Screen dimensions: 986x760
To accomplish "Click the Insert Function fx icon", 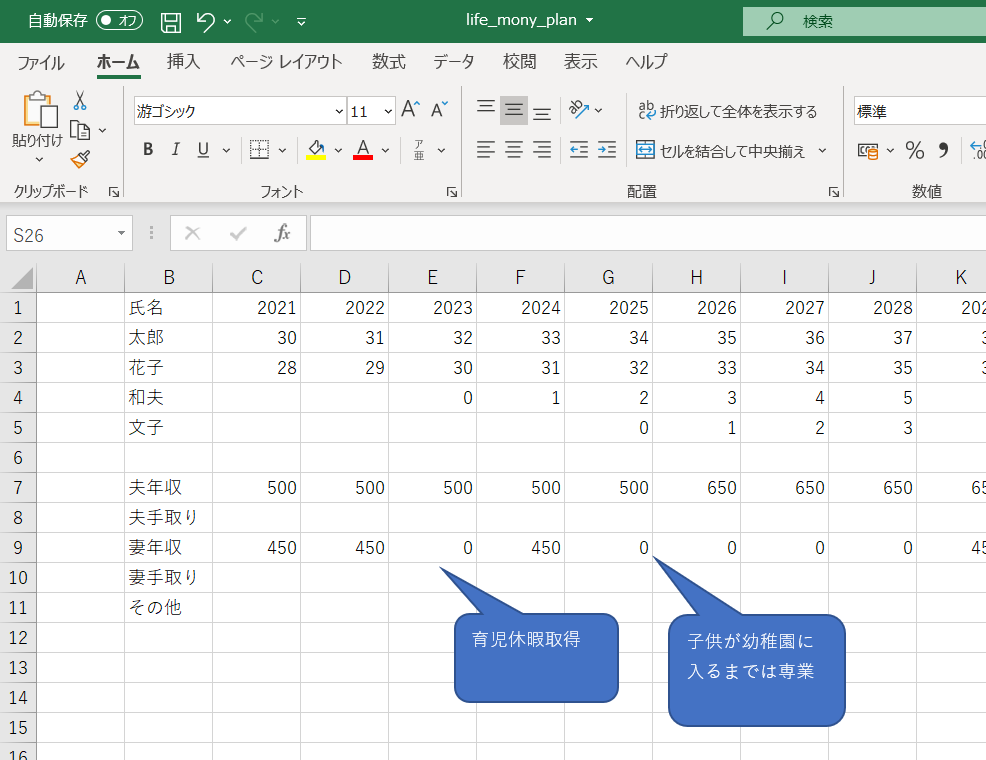I will (282, 233).
